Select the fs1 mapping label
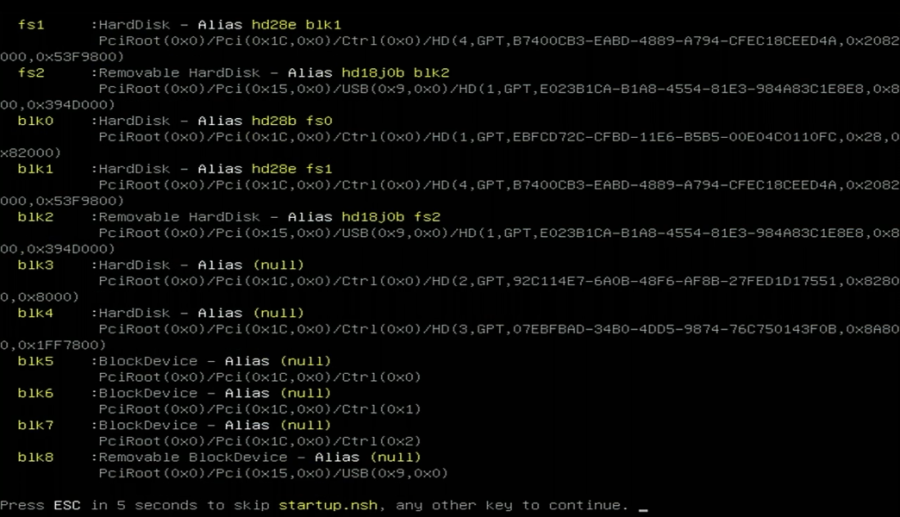 click(x=31, y=25)
